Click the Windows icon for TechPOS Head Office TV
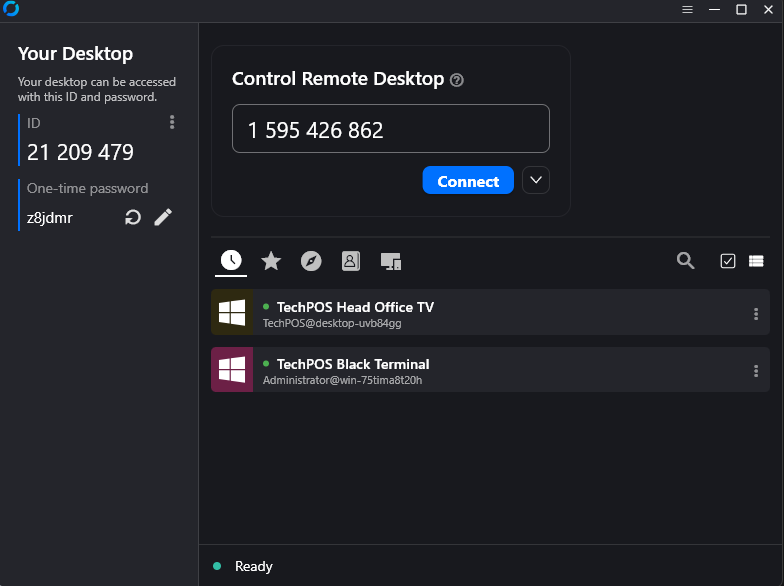784x586 pixels. [232, 312]
